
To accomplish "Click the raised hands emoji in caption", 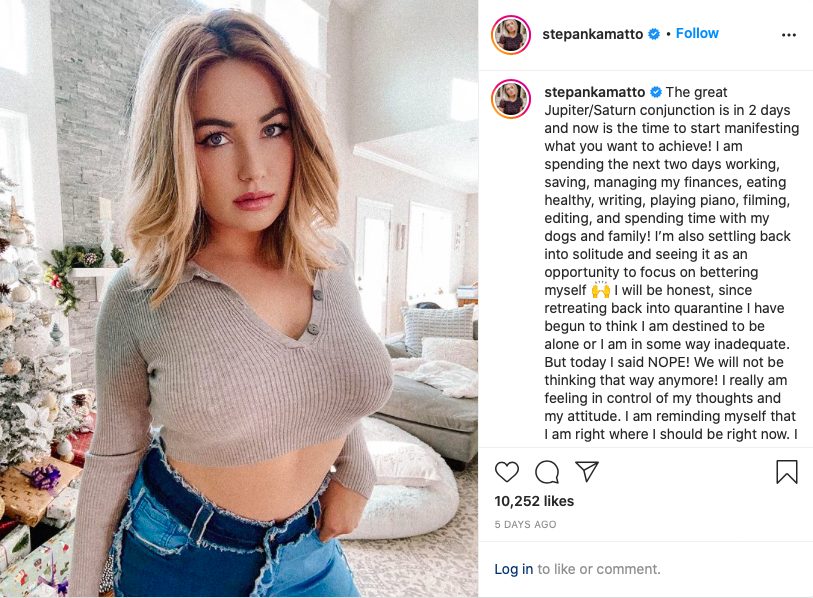I will point(600,290).
